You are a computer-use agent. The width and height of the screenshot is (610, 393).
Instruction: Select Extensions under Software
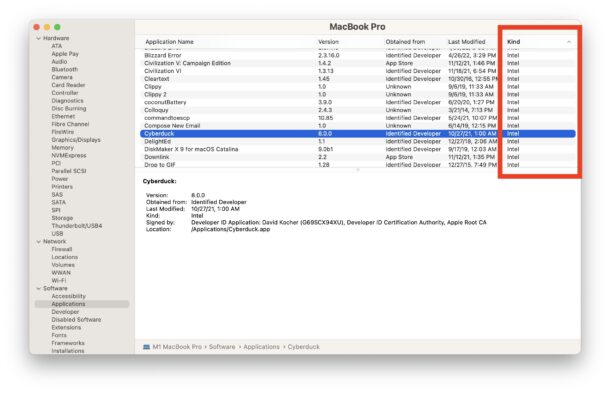click(x=66, y=327)
